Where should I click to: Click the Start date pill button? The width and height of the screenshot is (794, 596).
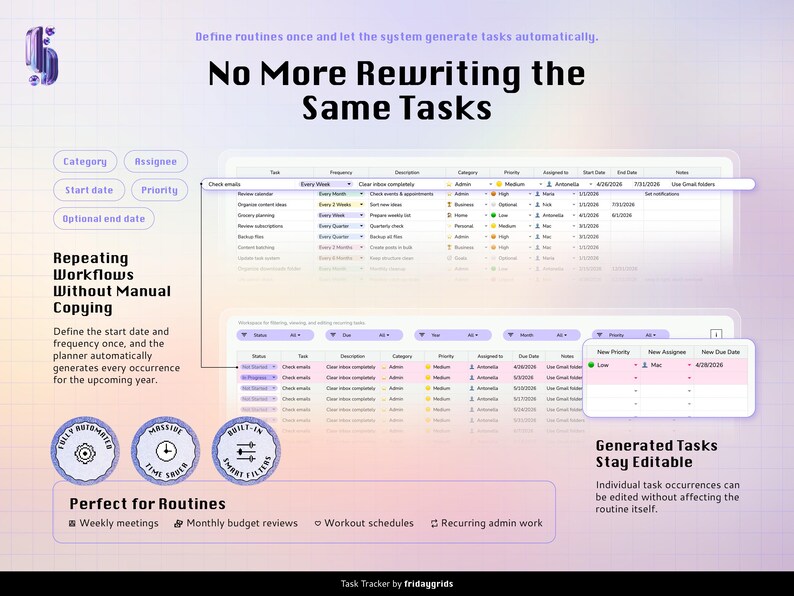(89, 190)
